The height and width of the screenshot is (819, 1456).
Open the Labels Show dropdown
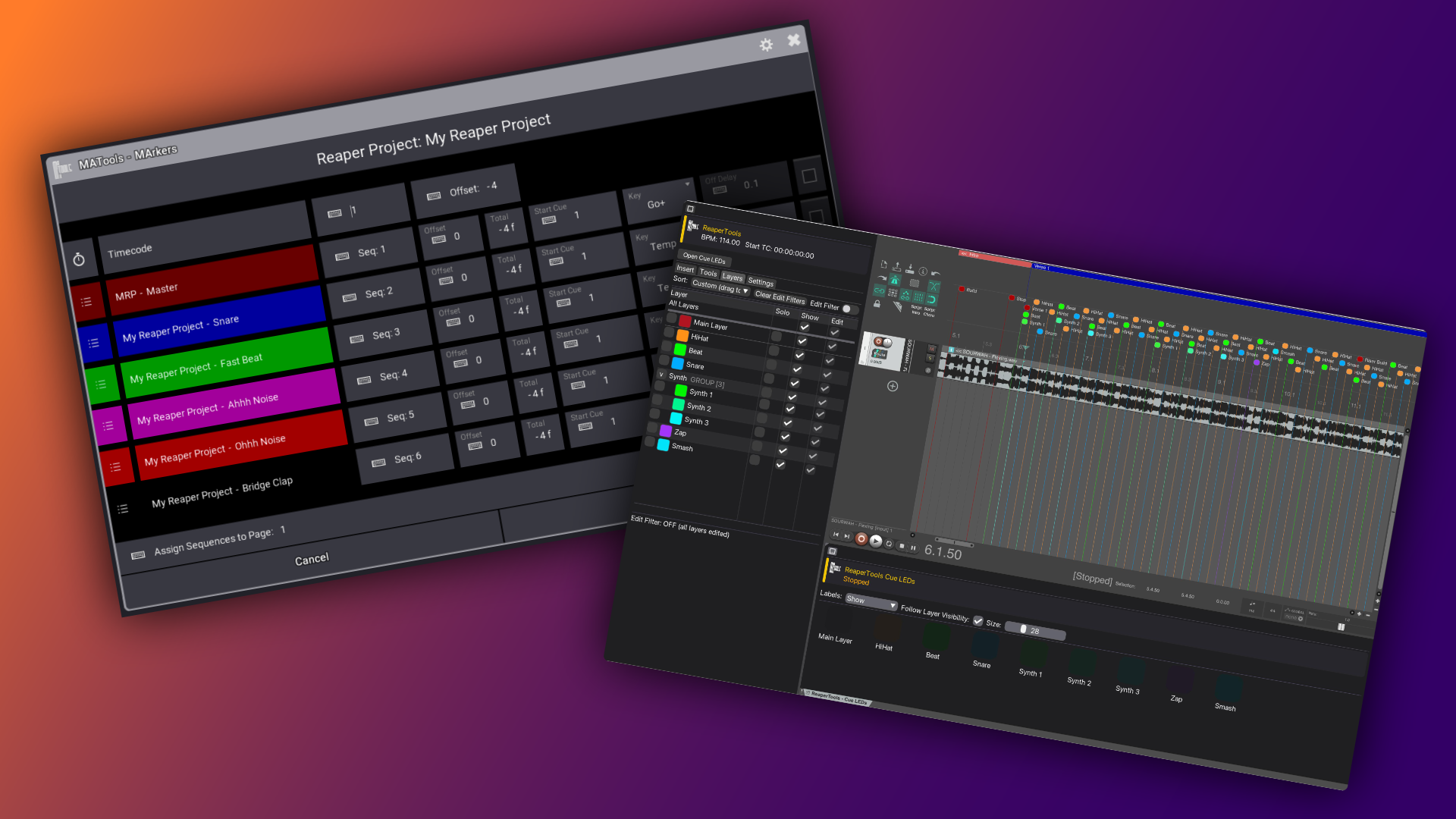point(871,602)
